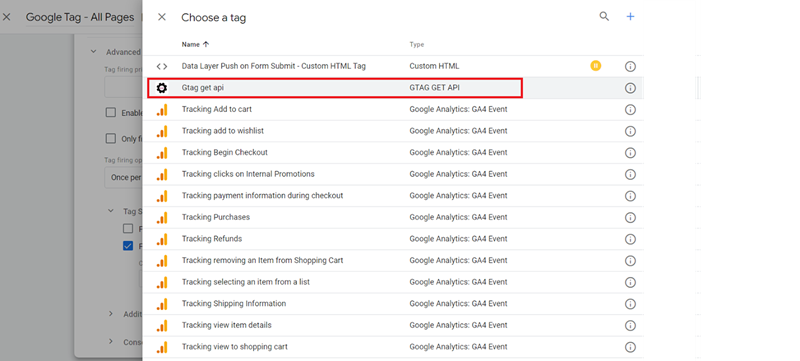Sort the tag list by Type column
The image size is (800, 361).
point(417,45)
